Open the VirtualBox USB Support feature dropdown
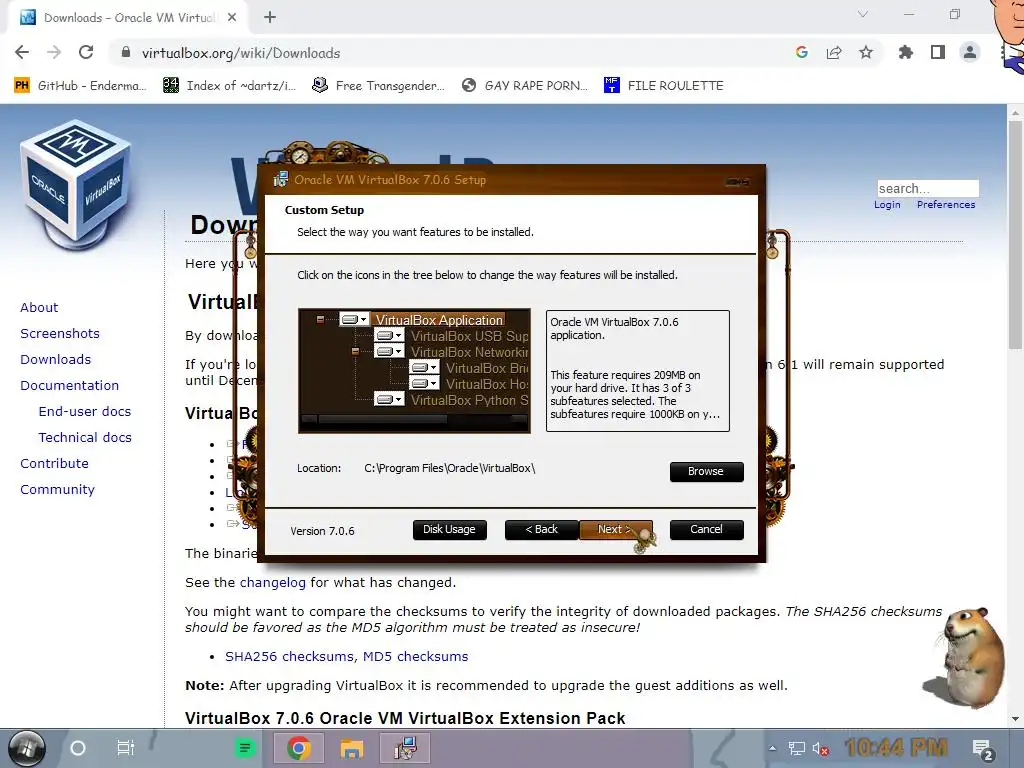1024x768 pixels. [389, 336]
